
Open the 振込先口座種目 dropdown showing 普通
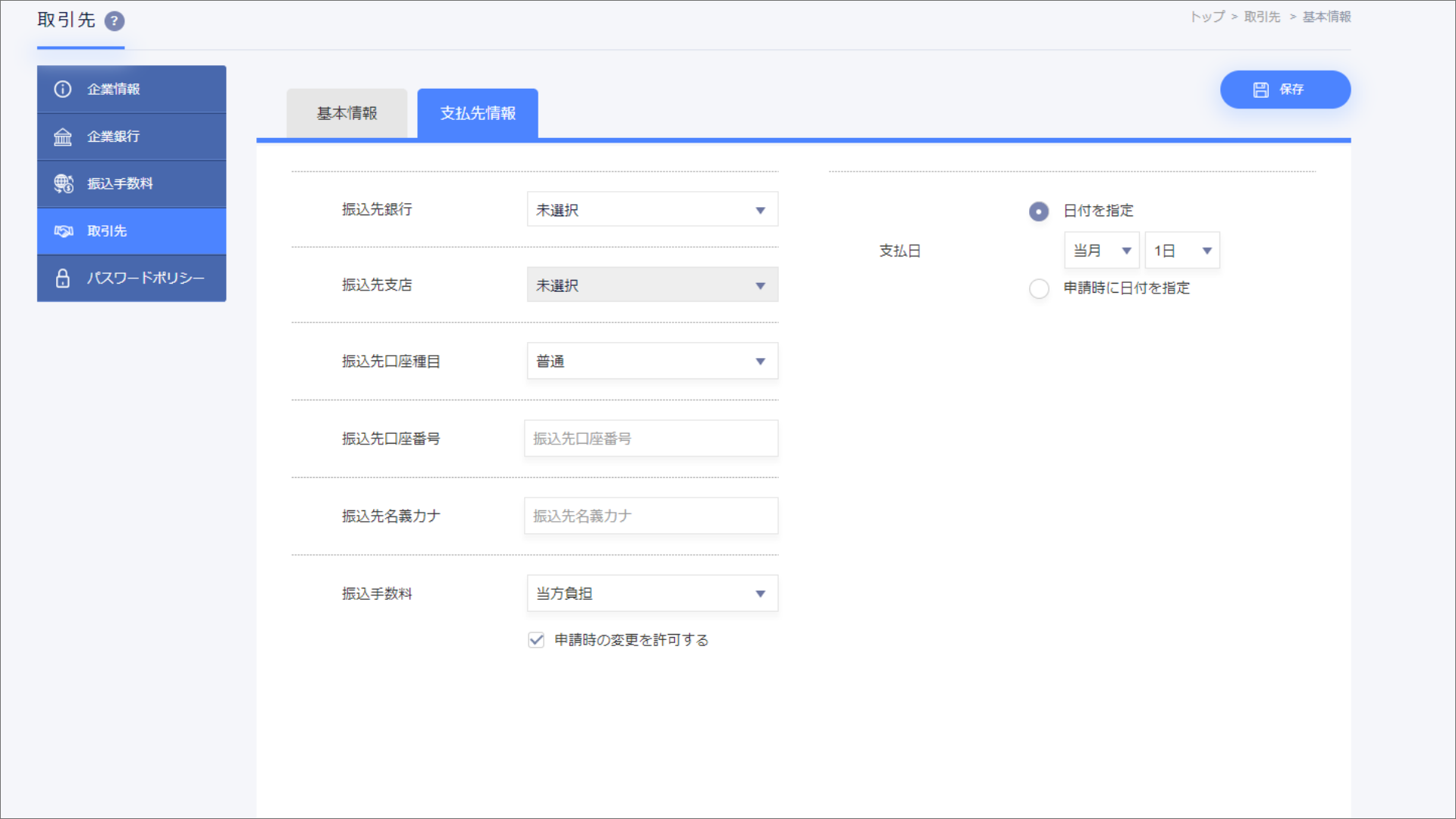(x=652, y=362)
